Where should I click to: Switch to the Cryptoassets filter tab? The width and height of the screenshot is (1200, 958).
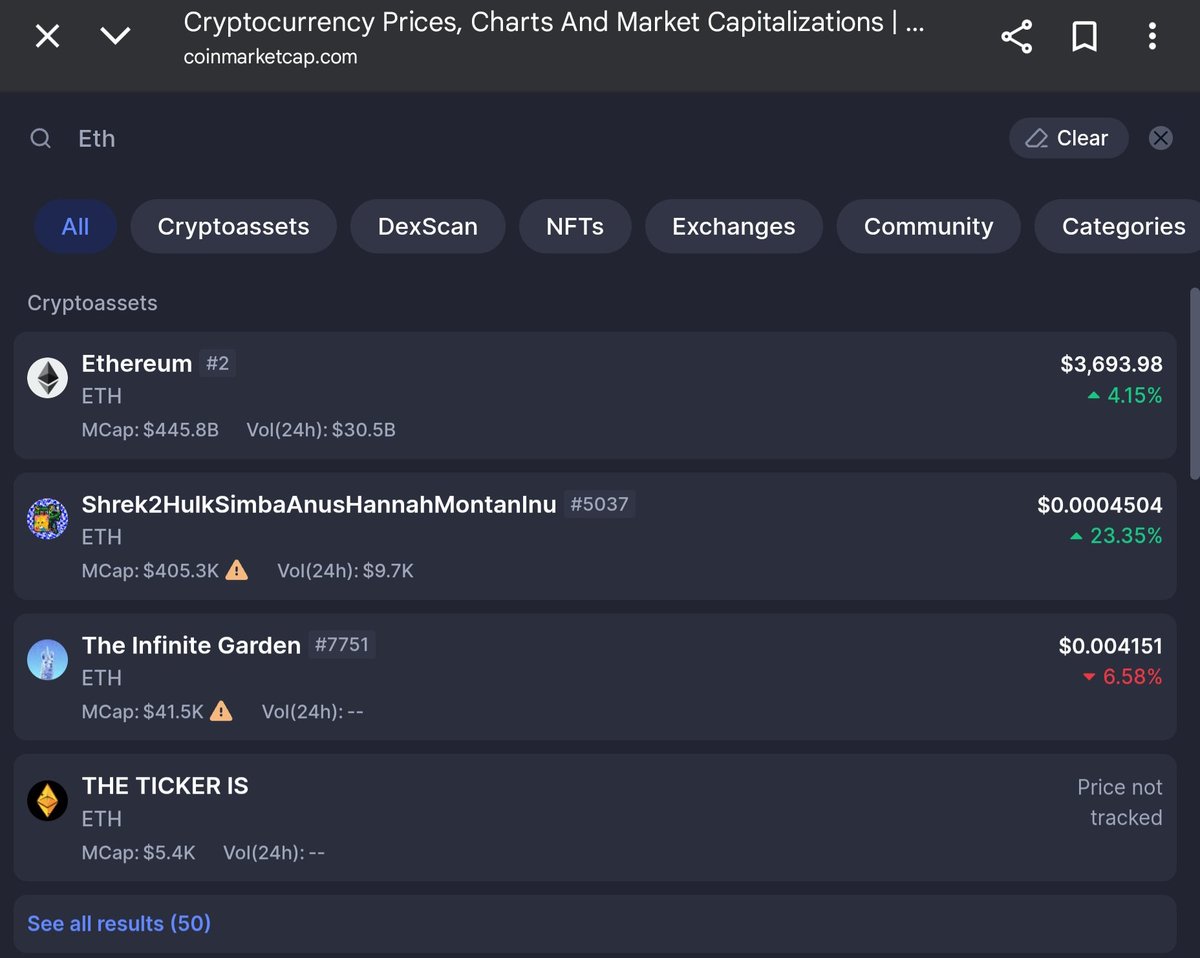pos(233,226)
